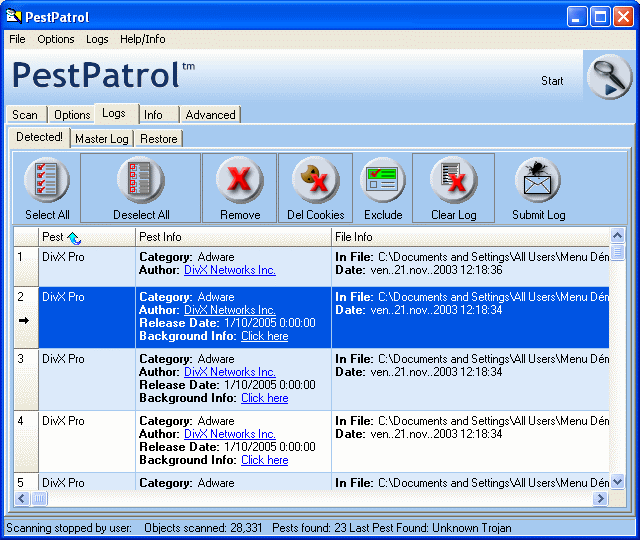The height and width of the screenshot is (540, 640).
Task: Select row number 4 header
Action: [26, 441]
